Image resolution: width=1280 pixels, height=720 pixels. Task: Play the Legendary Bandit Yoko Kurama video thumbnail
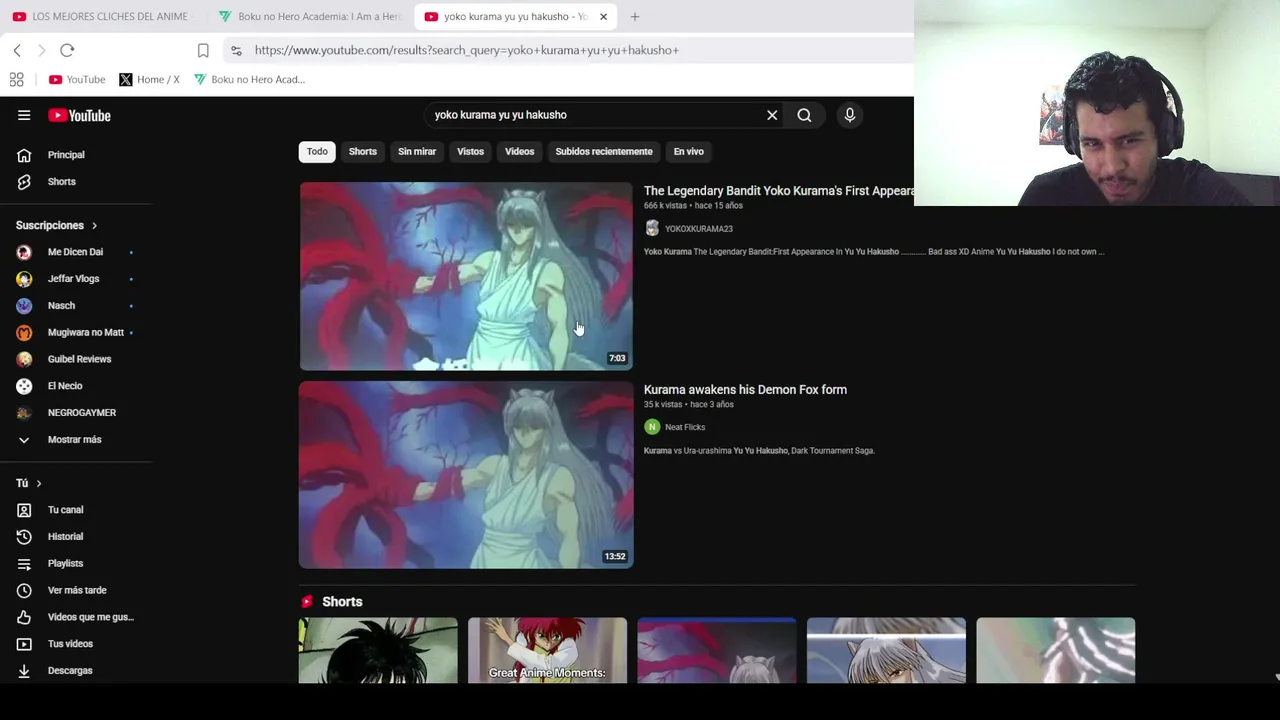[466, 276]
